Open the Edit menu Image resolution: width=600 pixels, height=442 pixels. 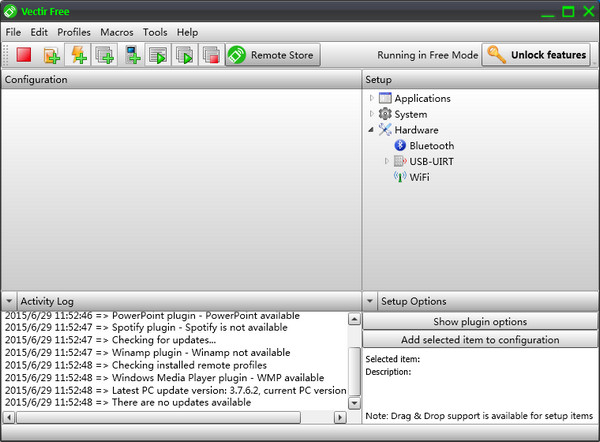[x=39, y=32]
